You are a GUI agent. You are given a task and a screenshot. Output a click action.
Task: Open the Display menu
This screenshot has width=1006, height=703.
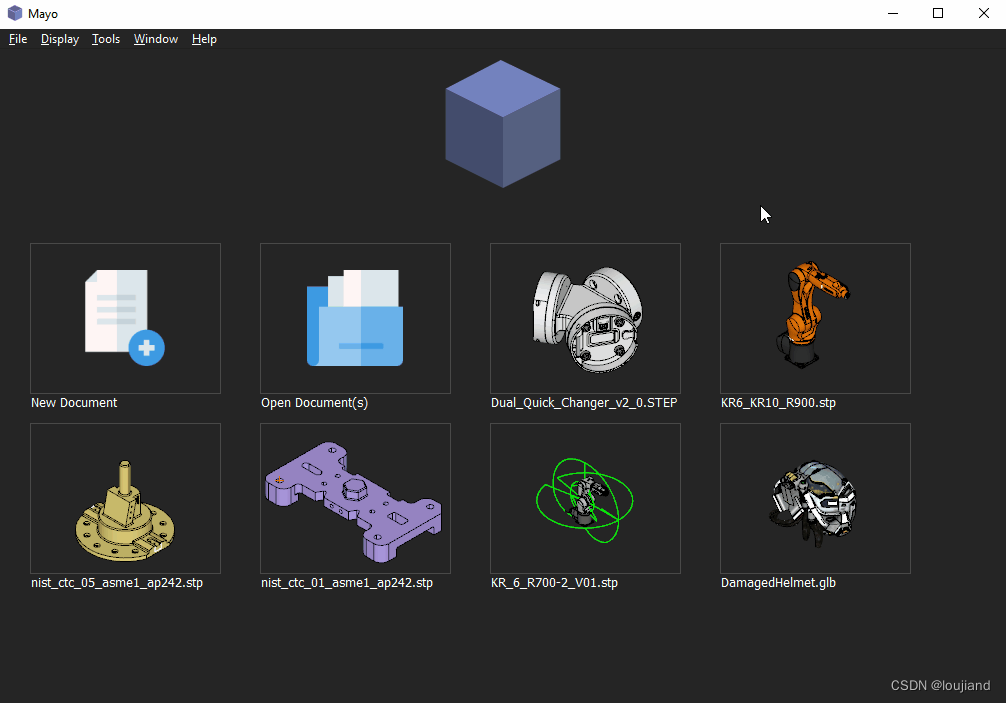point(59,39)
